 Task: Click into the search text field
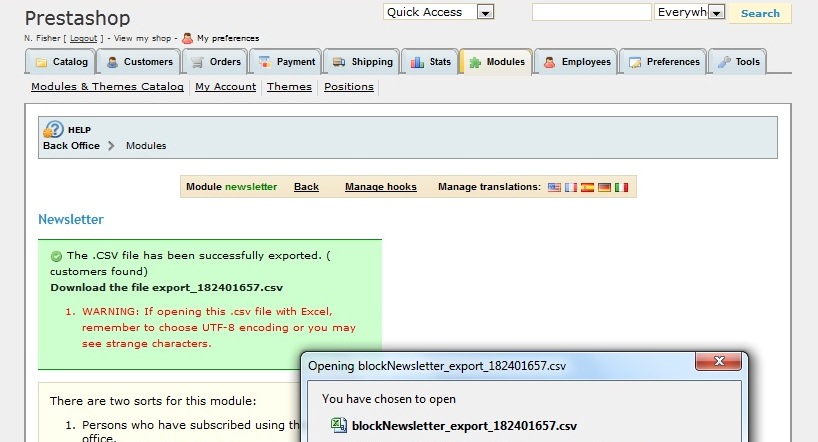tap(591, 13)
